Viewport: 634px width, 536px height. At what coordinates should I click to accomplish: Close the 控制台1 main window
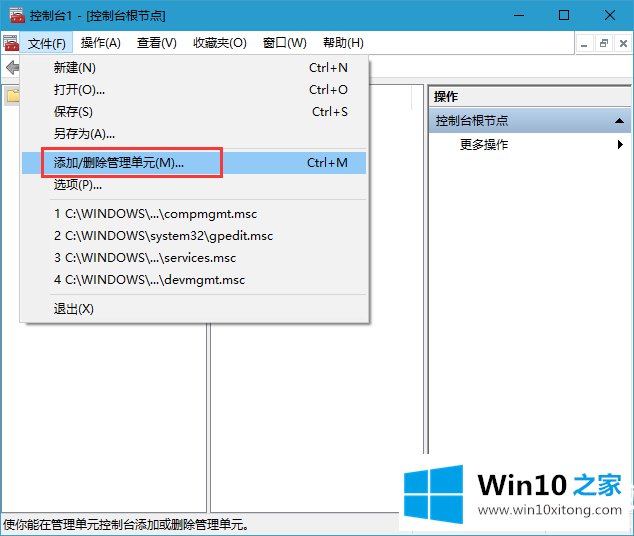(609, 16)
